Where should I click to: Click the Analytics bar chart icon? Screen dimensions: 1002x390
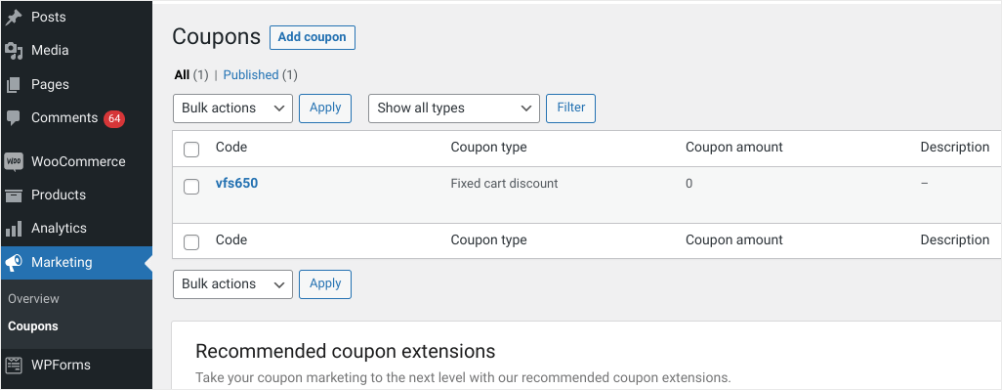pos(13,228)
